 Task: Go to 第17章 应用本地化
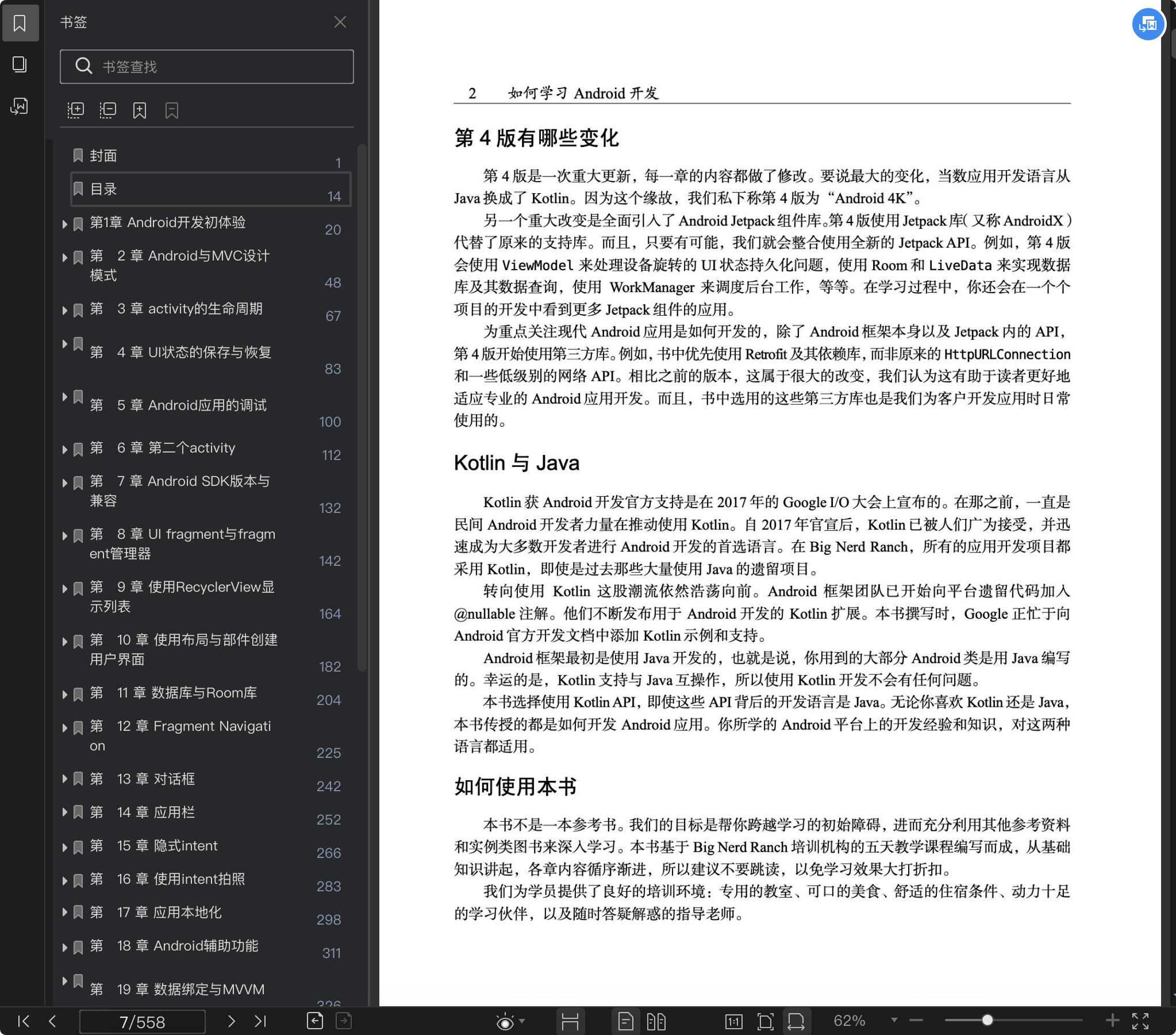coord(155,913)
